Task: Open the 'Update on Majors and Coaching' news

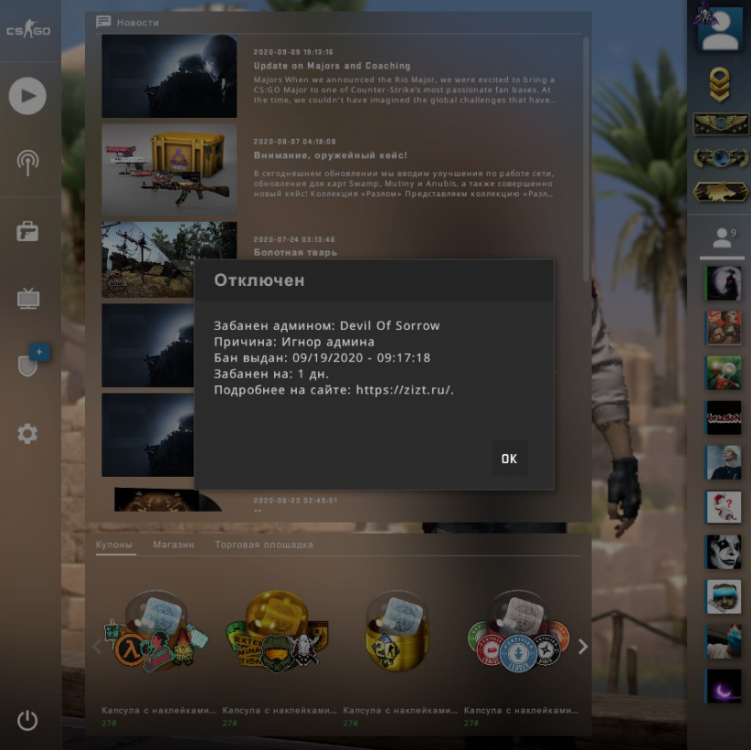Action: coord(332,66)
